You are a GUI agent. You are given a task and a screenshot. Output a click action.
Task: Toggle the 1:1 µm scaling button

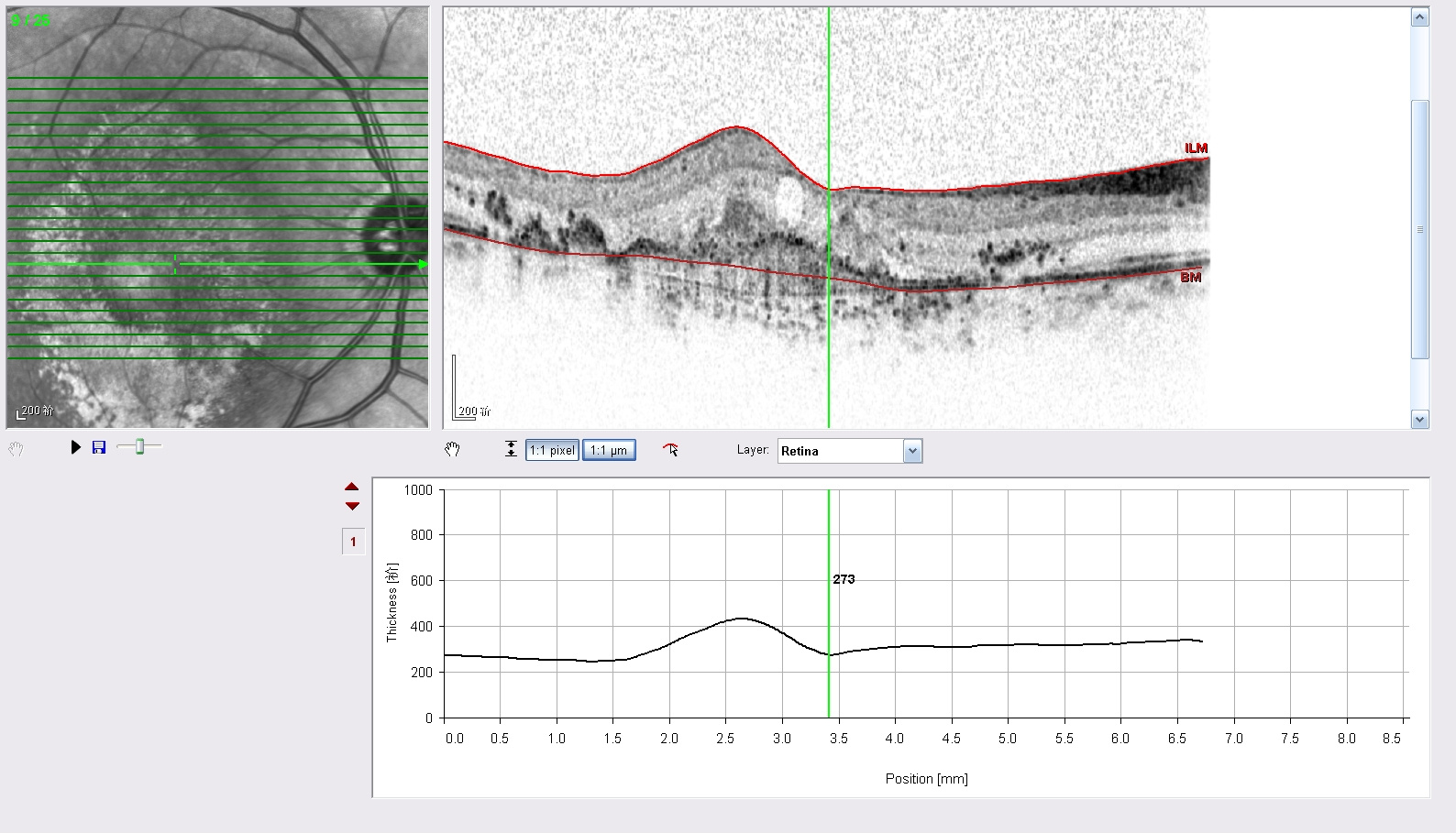[609, 450]
